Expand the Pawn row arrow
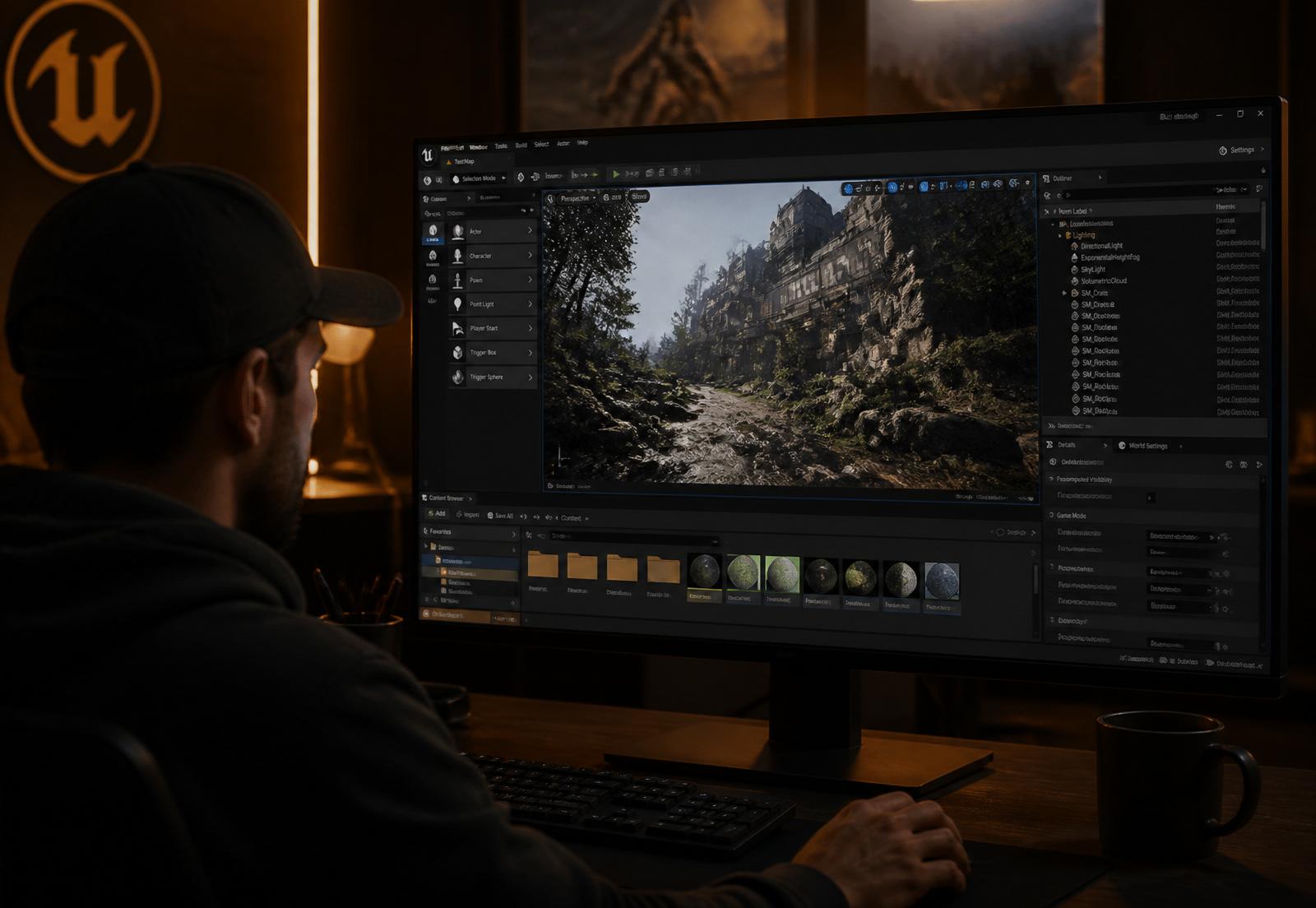 point(530,280)
